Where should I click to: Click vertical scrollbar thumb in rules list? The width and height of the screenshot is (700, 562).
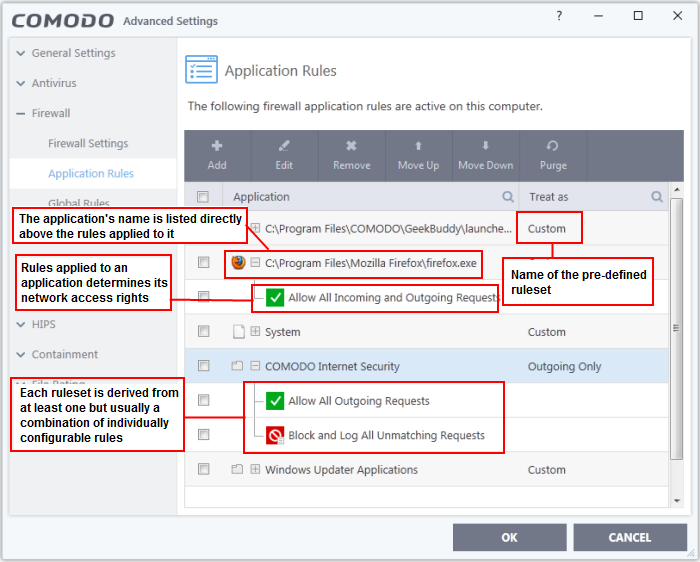point(677,329)
